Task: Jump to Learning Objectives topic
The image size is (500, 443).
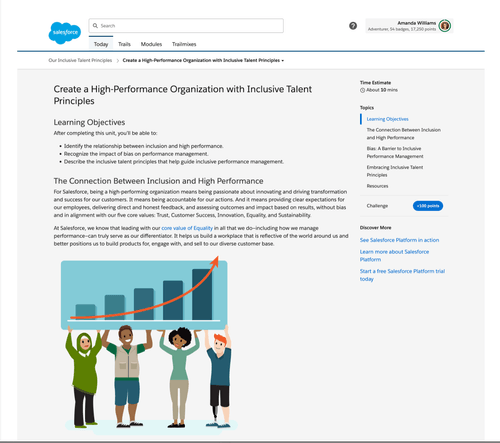Action: point(387,119)
